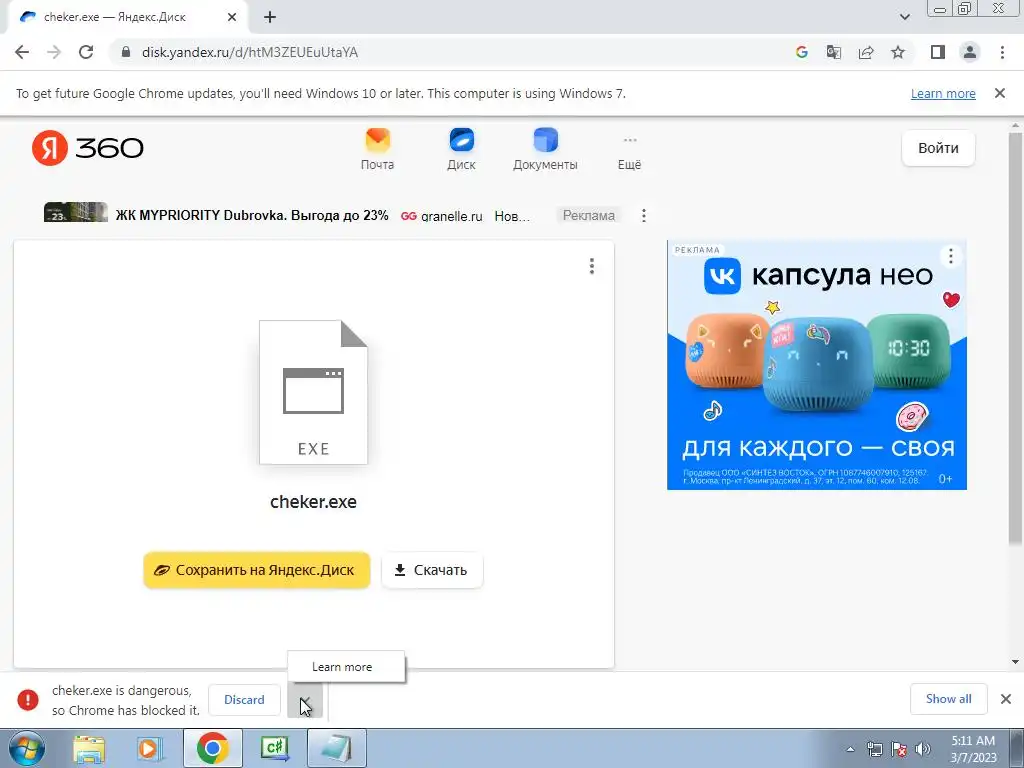Click the padlock site info icon

click(x=126, y=52)
